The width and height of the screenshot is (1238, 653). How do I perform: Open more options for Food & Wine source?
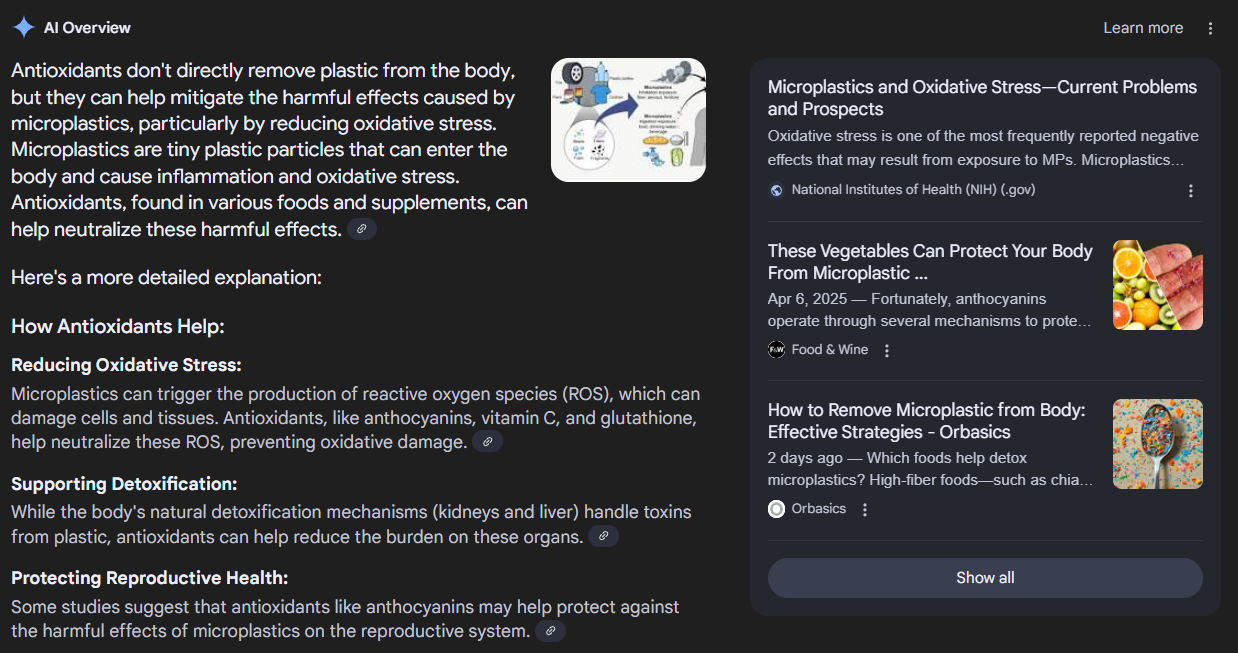click(x=887, y=350)
